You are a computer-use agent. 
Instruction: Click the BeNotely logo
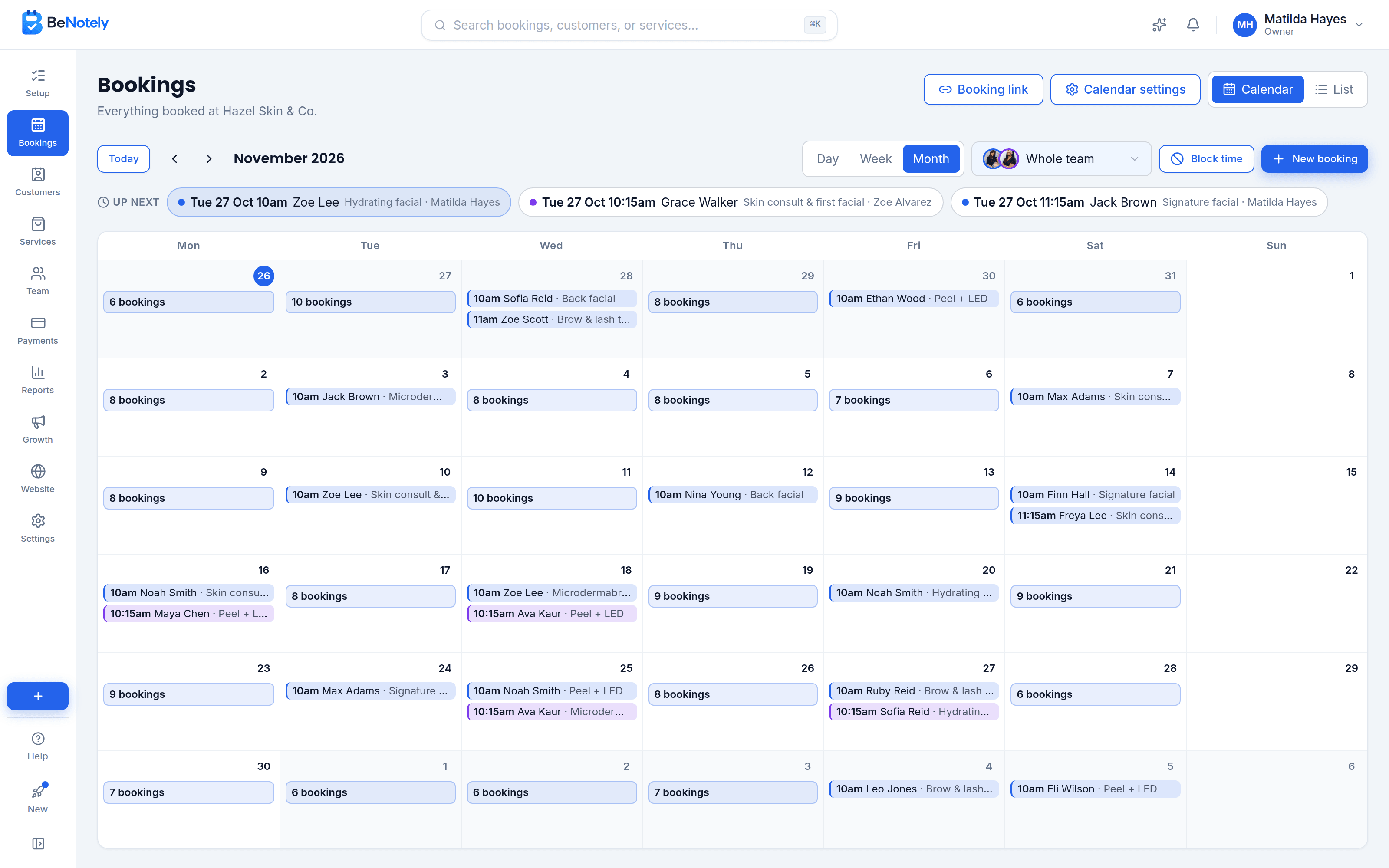(65, 23)
